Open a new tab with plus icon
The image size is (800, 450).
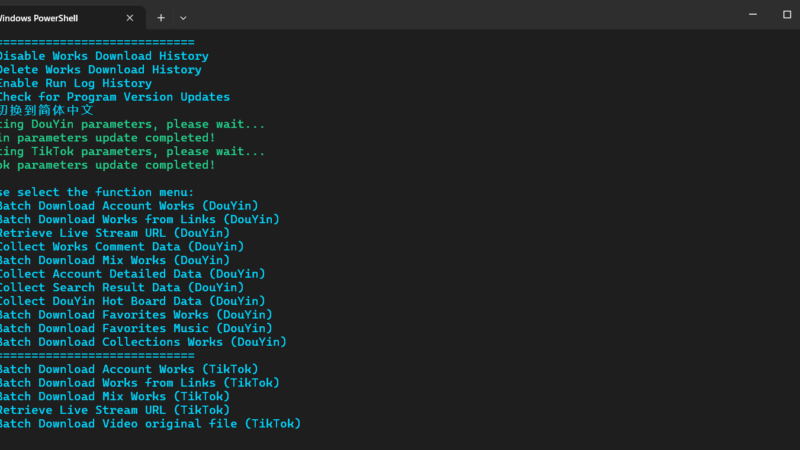(x=161, y=18)
